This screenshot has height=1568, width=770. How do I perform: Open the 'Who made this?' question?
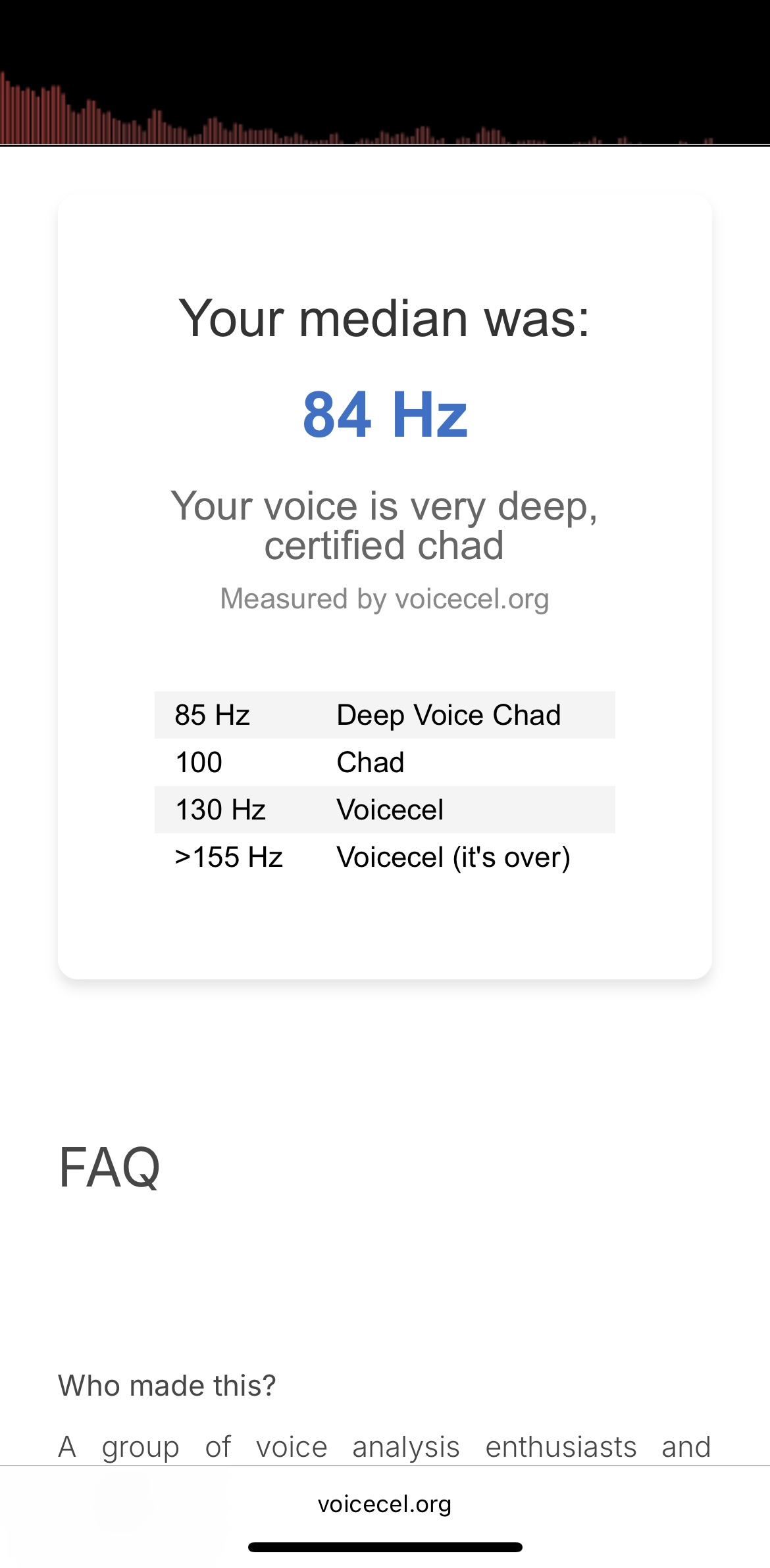(x=167, y=1386)
